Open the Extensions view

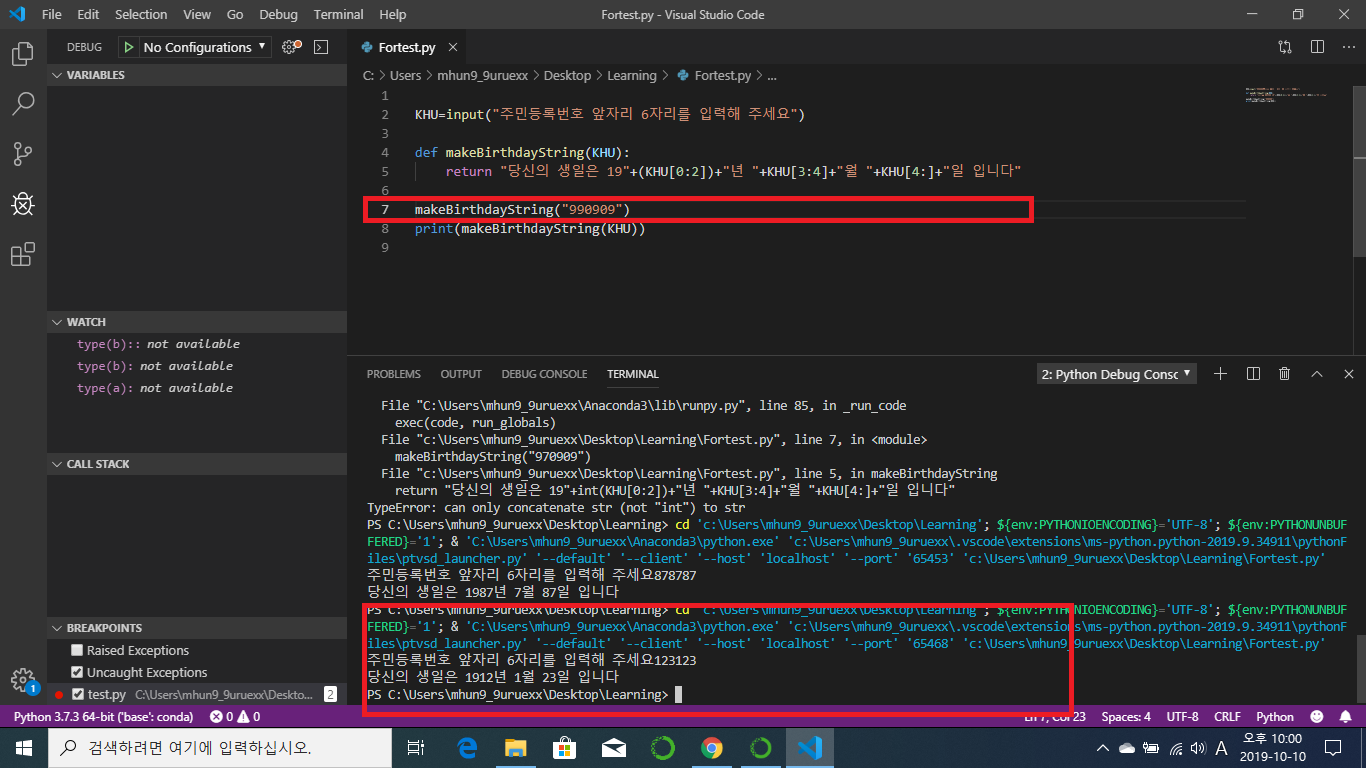pos(22,254)
